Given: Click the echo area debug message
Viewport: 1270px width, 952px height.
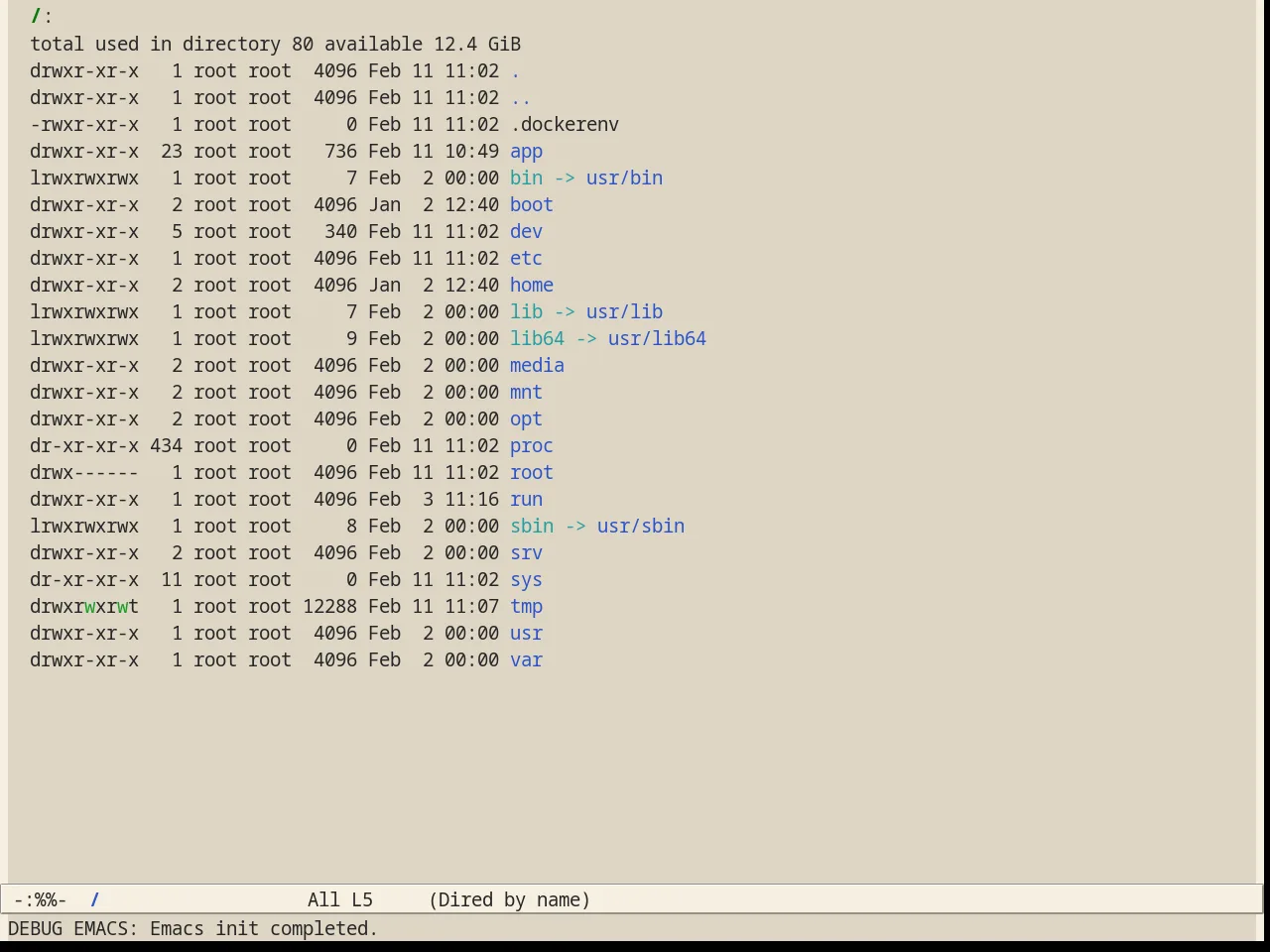Looking at the screenshot, I should click(x=193, y=929).
